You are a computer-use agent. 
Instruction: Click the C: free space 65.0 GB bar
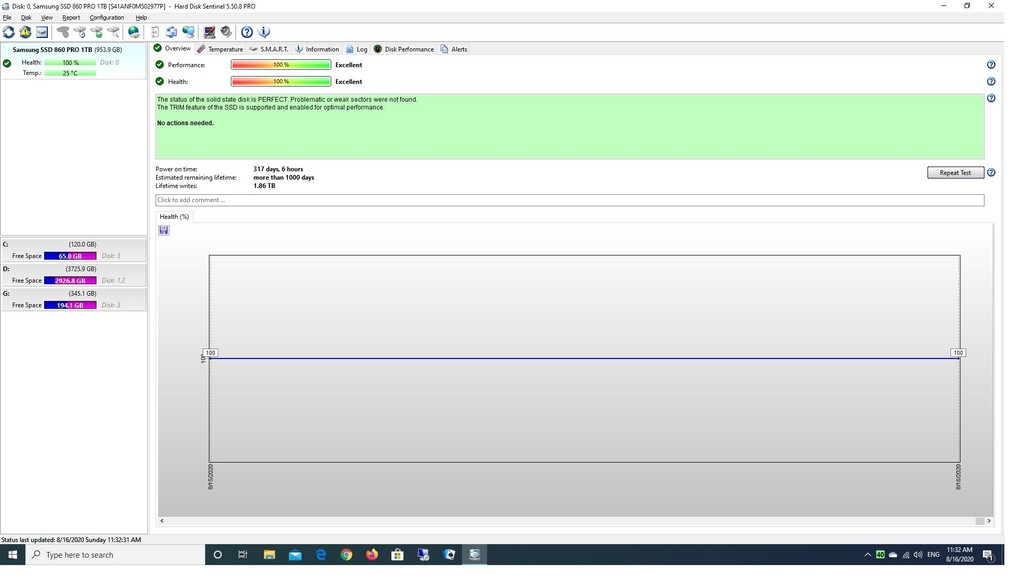70,256
